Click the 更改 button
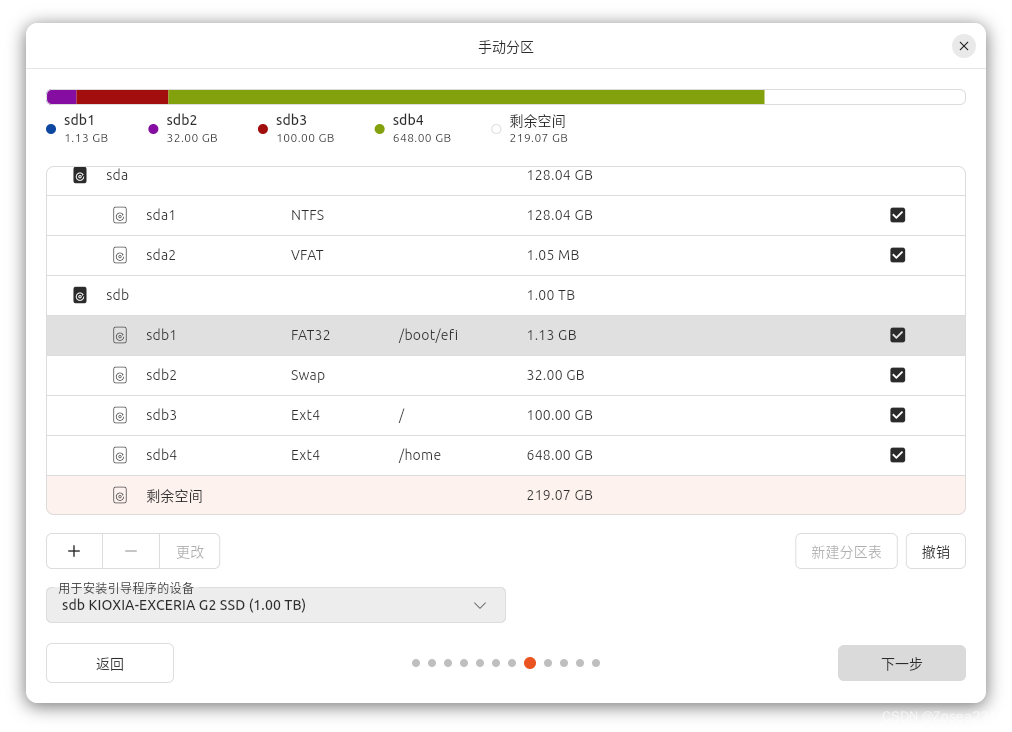 click(190, 551)
